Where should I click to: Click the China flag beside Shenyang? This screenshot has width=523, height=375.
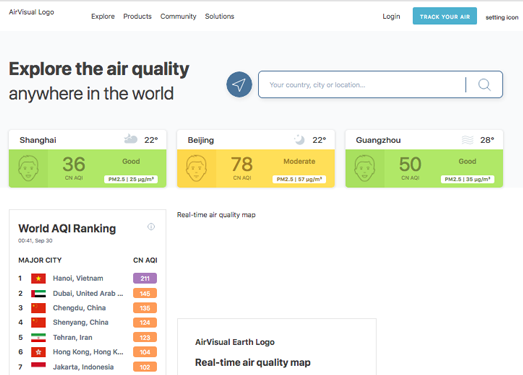click(x=38, y=323)
